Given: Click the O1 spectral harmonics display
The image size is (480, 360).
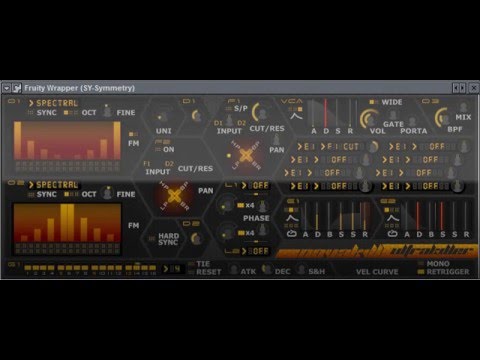Looking at the screenshot, I should (67, 141).
